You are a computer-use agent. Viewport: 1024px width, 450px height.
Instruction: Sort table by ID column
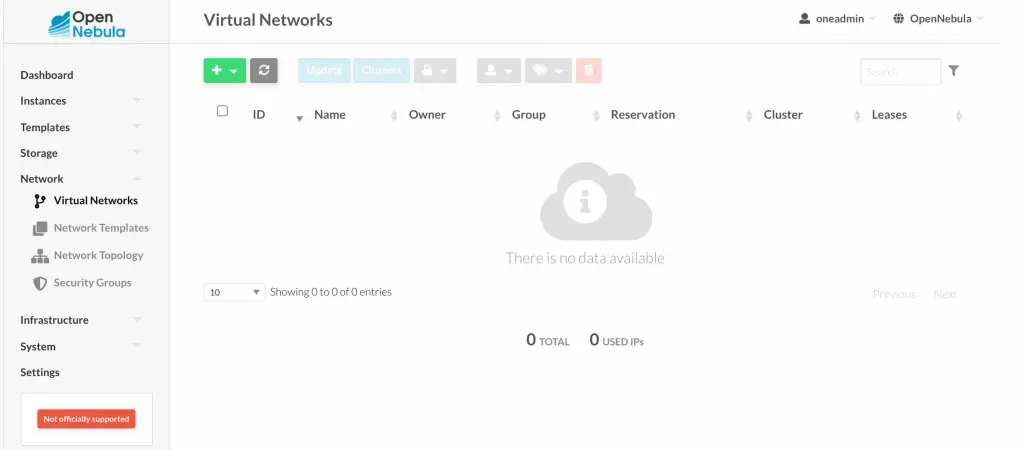pyautogui.click(x=259, y=115)
